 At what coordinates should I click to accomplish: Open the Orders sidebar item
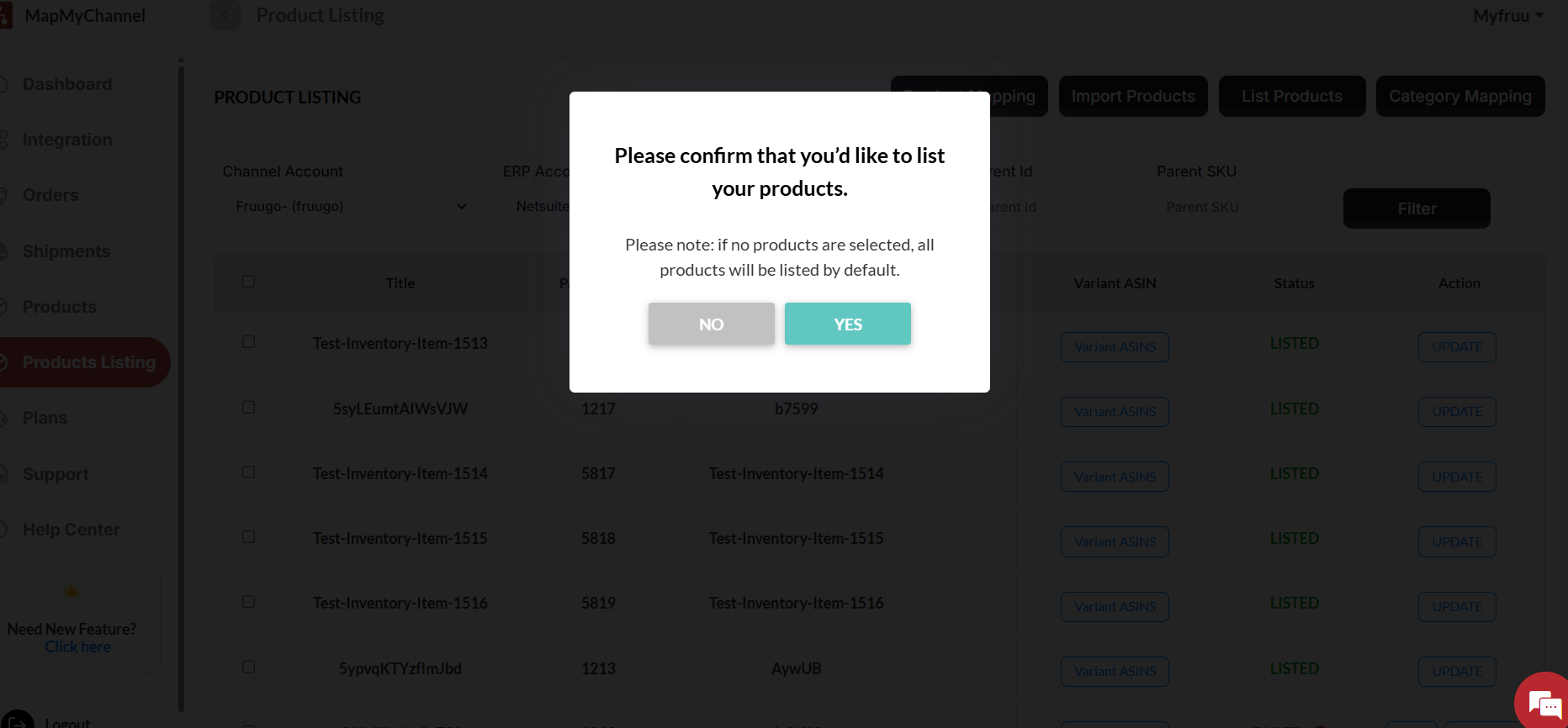coord(50,195)
